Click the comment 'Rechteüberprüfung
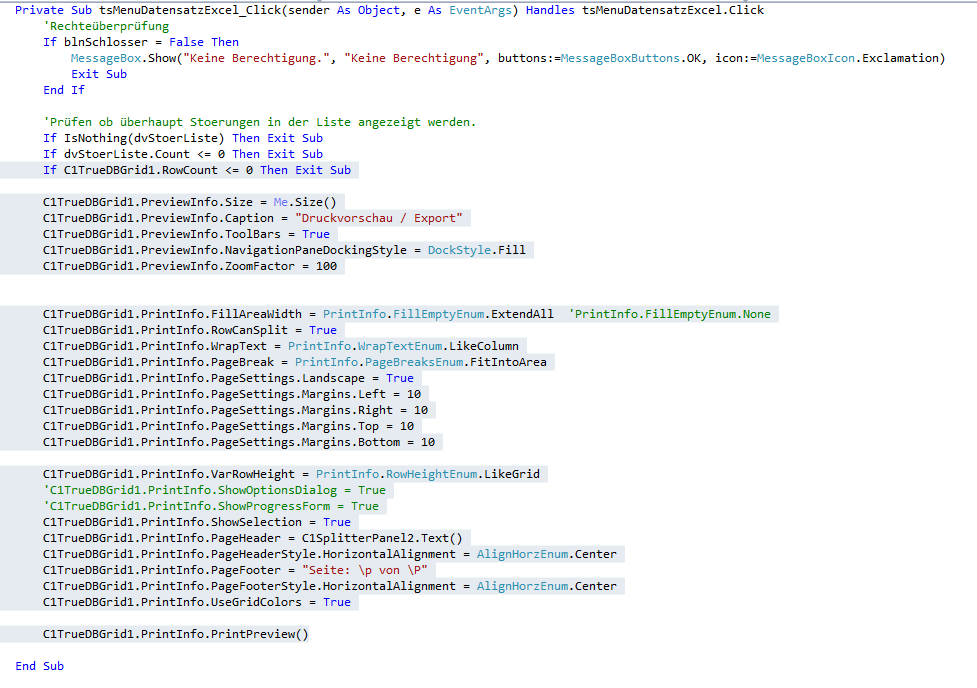Image resolution: width=977 pixels, height=688 pixels. [106, 26]
